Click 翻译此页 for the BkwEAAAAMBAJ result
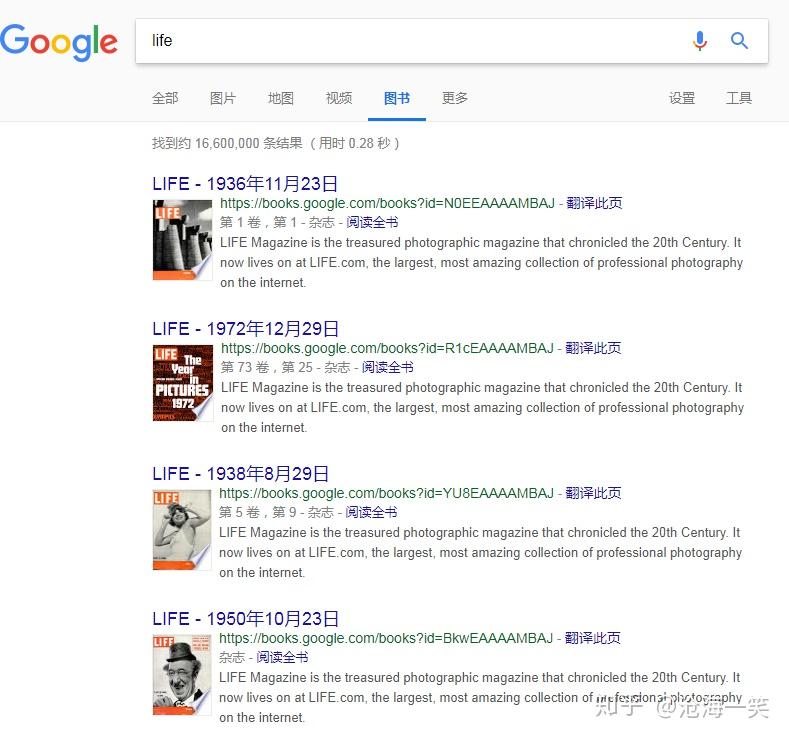The width and height of the screenshot is (789, 740). pos(593,638)
